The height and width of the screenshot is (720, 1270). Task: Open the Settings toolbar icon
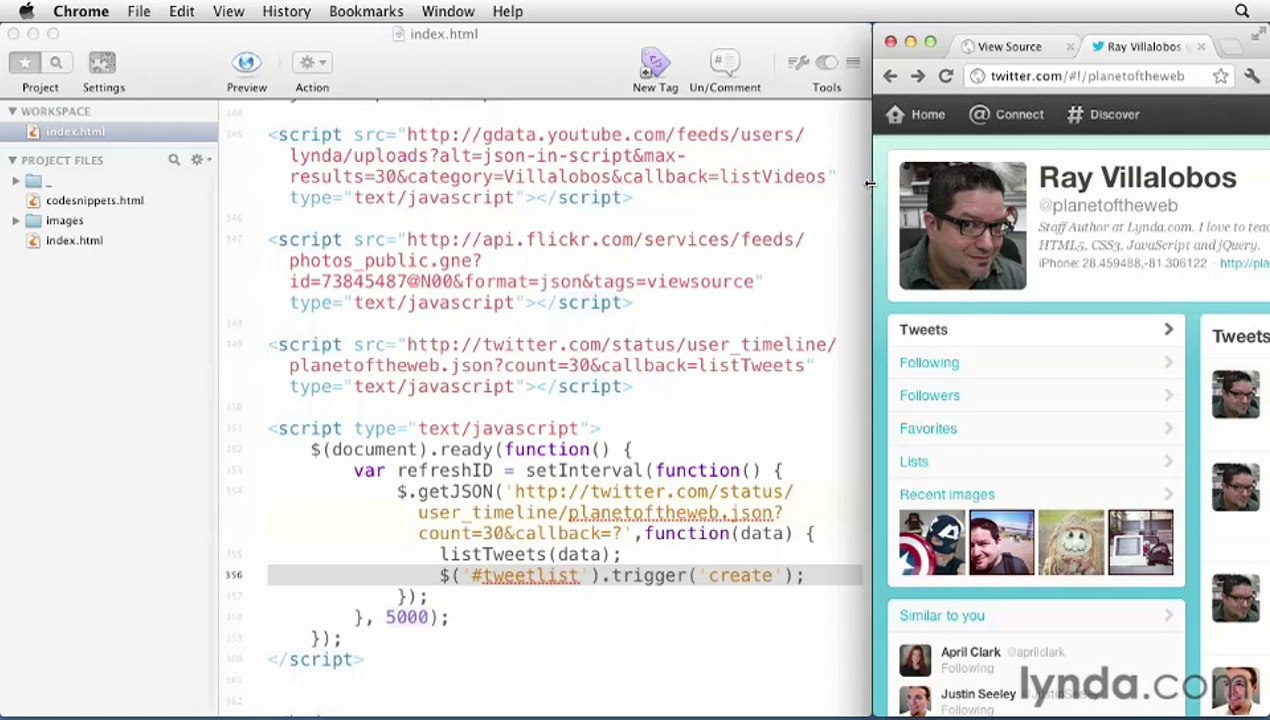click(x=102, y=63)
